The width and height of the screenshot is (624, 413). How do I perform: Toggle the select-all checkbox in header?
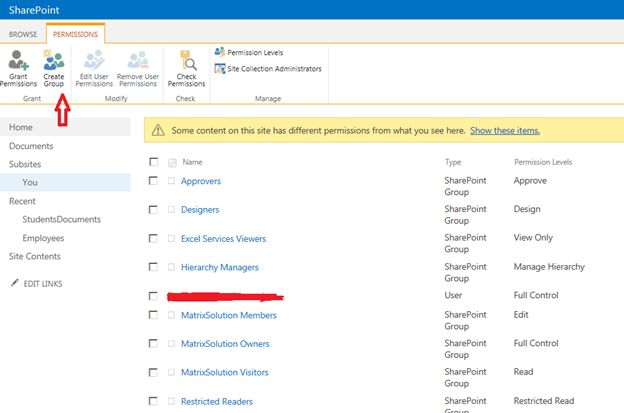coord(153,161)
